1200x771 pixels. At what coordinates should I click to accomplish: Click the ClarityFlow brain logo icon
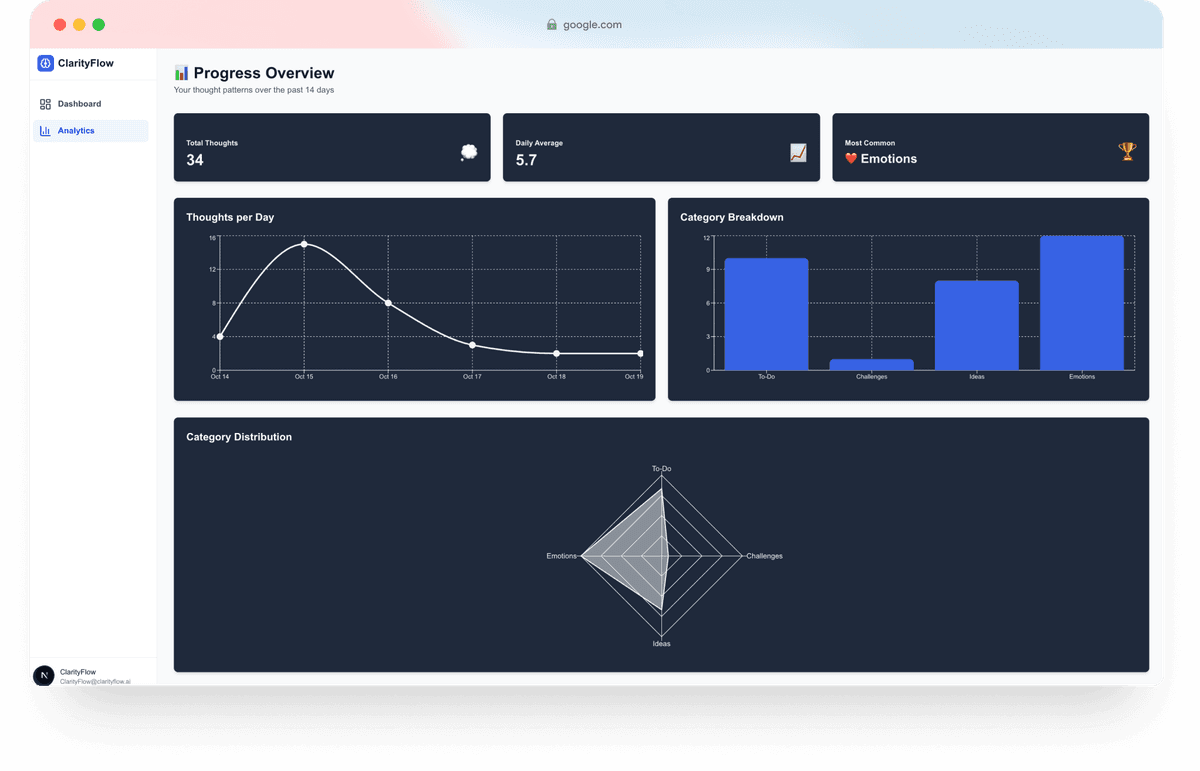[x=44, y=63]
